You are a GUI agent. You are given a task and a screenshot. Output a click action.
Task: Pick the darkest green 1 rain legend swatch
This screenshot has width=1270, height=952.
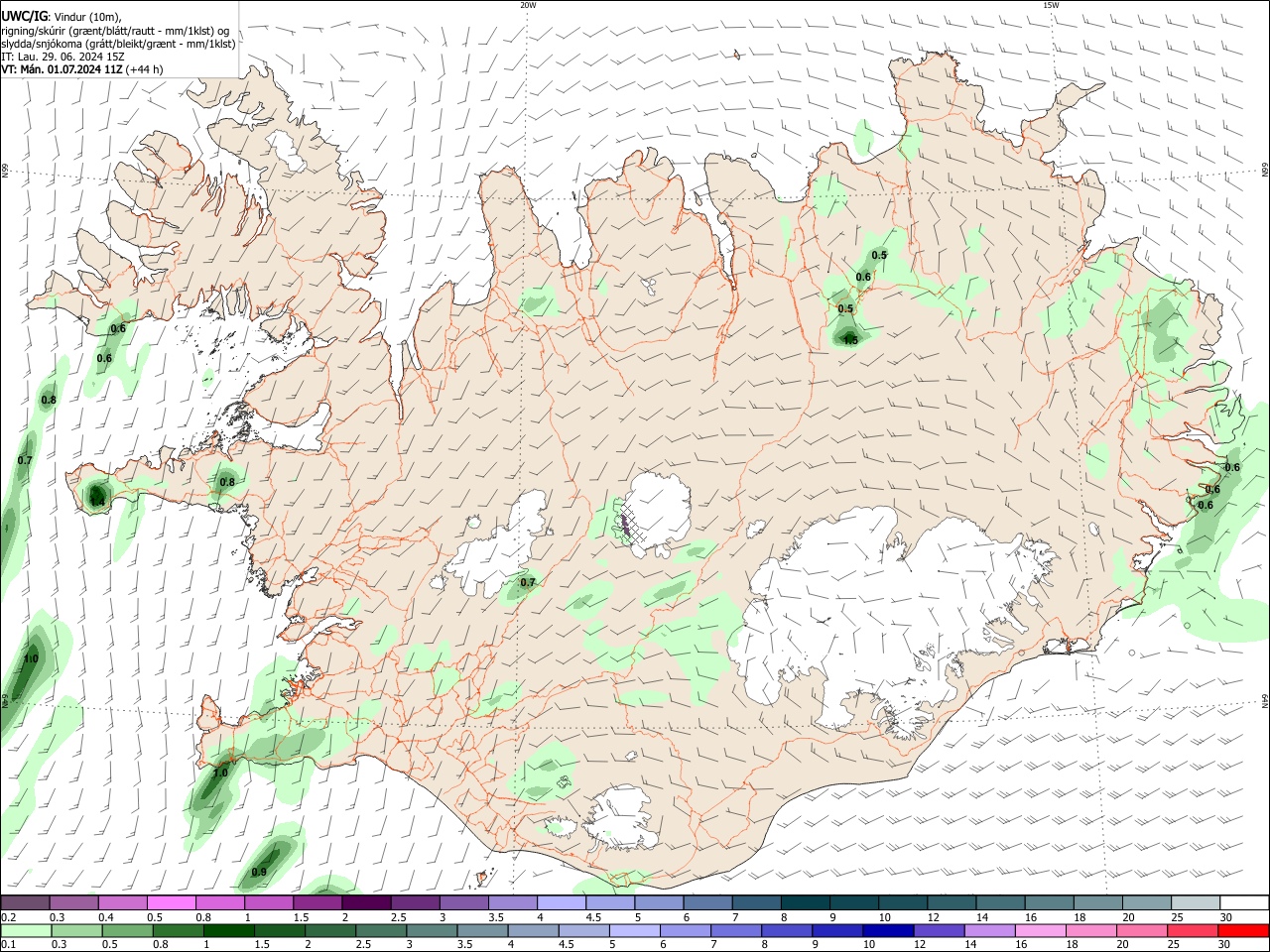[228, 930]
